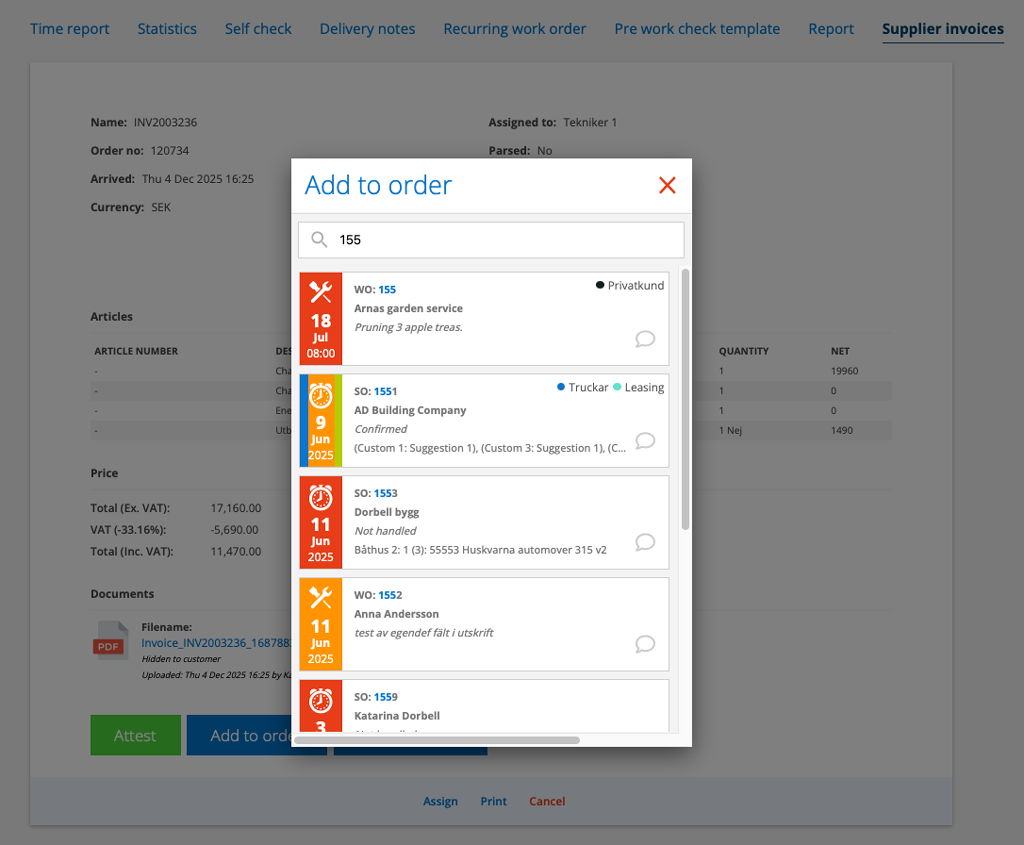The width and height of the screenshot is (1024, 845).
Task: Go to Pre work check template tab
Action: (x=697, y=29)
